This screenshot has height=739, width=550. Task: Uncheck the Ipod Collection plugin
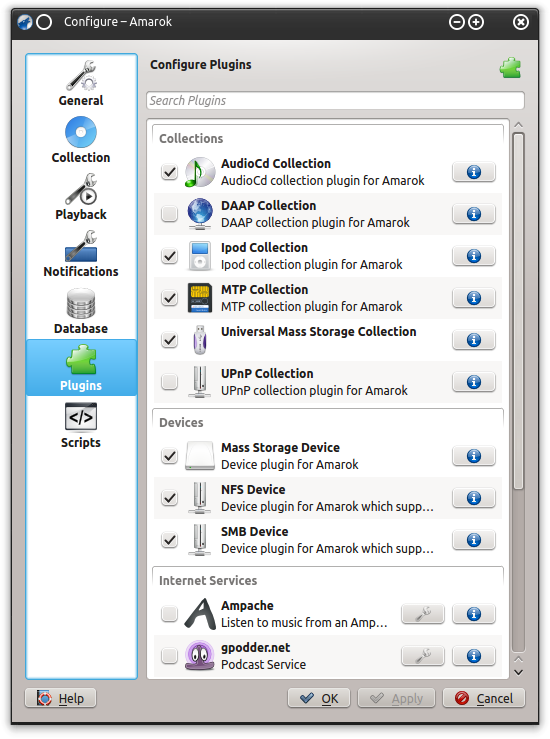point(169,256)
